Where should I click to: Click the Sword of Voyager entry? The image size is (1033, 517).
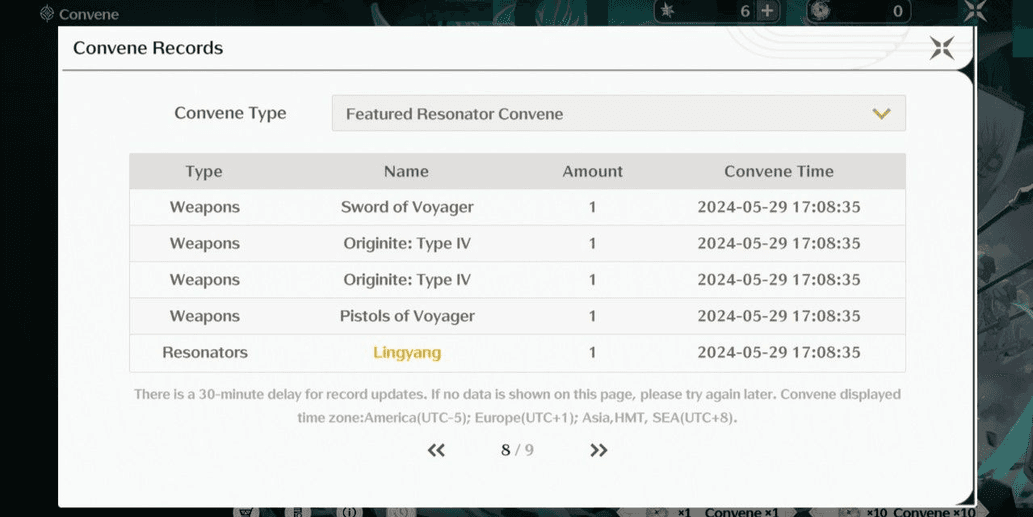pos(407,207)
